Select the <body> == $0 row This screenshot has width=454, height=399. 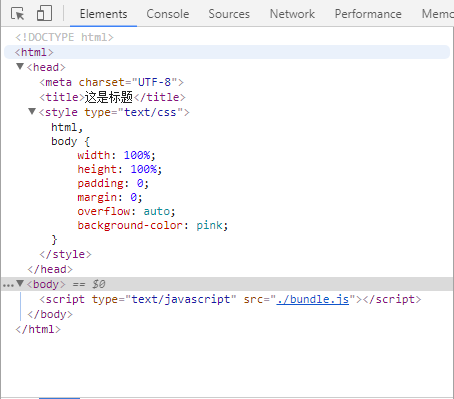[227, 284]
